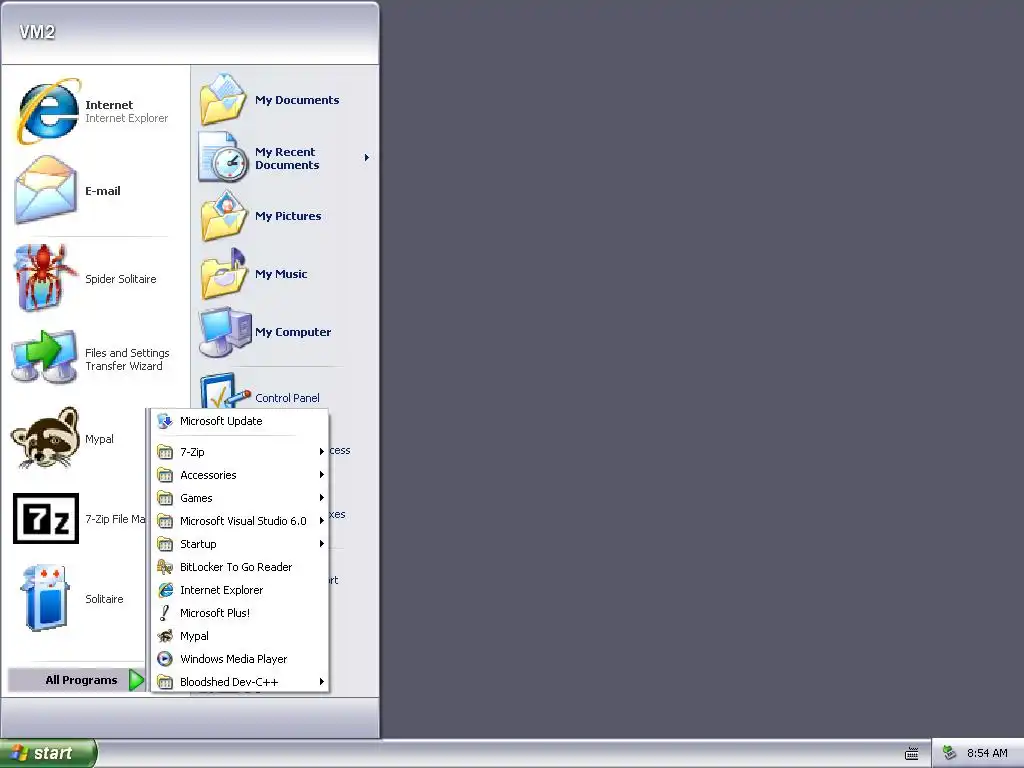The image size is (1024, 768).
Task: Click the Internet Explorer subtitle text under Internet
Action: pyautogui.click(x=127, y=118)
